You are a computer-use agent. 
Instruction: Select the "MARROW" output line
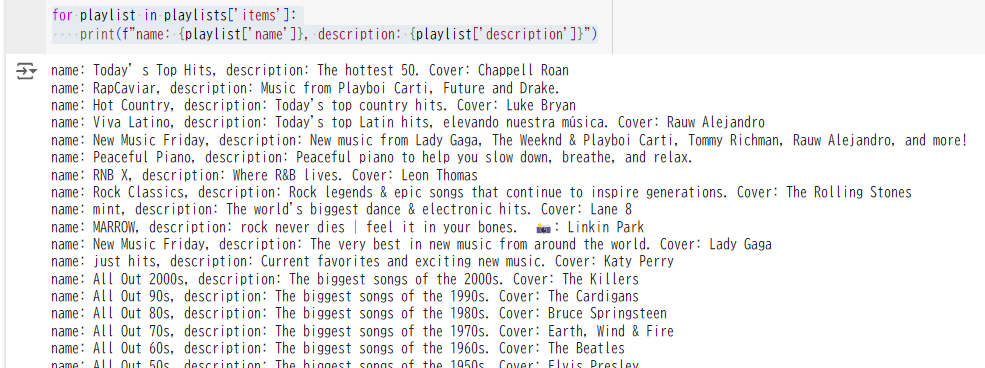tap(347, 227)
